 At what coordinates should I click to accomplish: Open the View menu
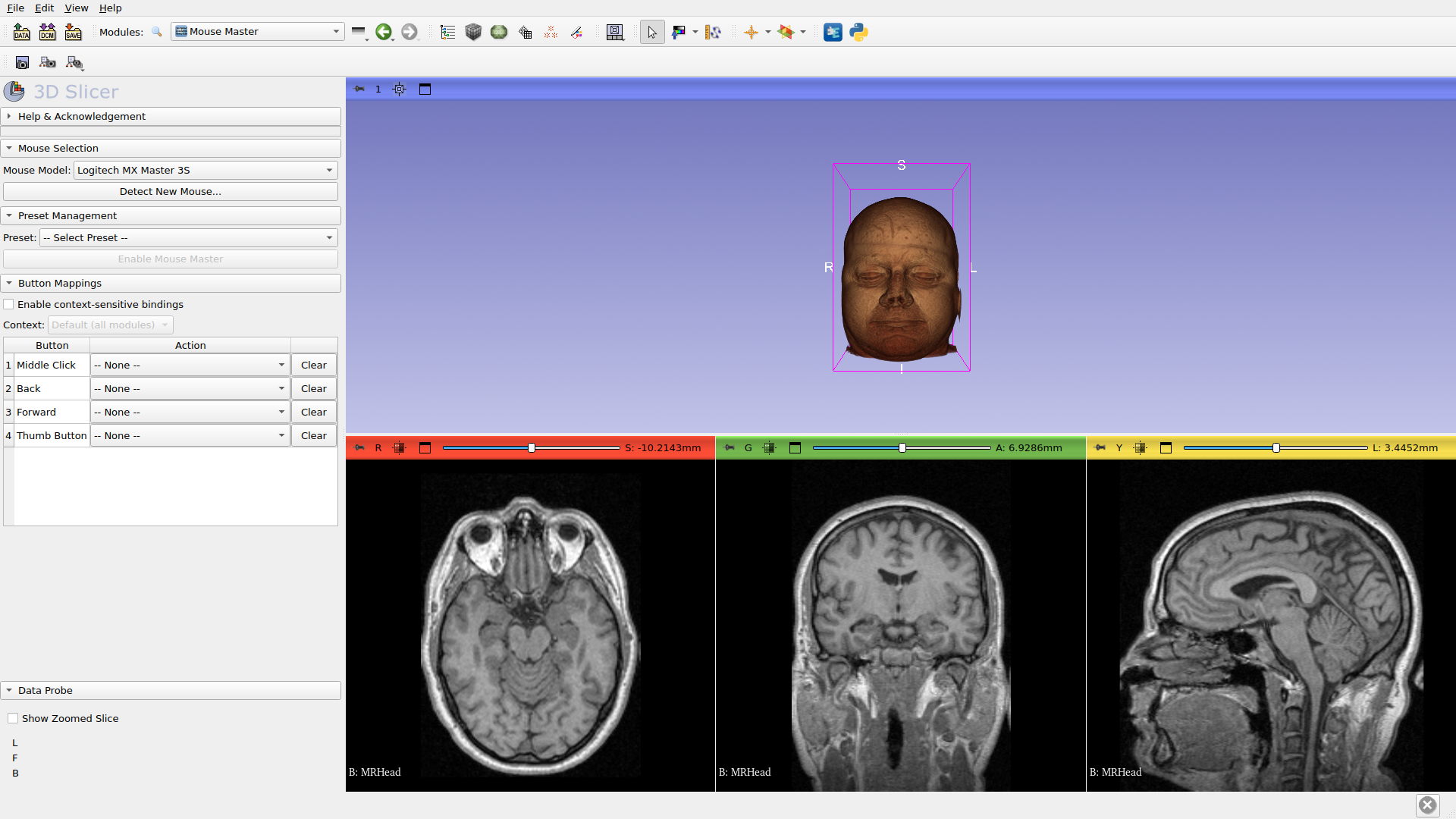coord(76,8)
